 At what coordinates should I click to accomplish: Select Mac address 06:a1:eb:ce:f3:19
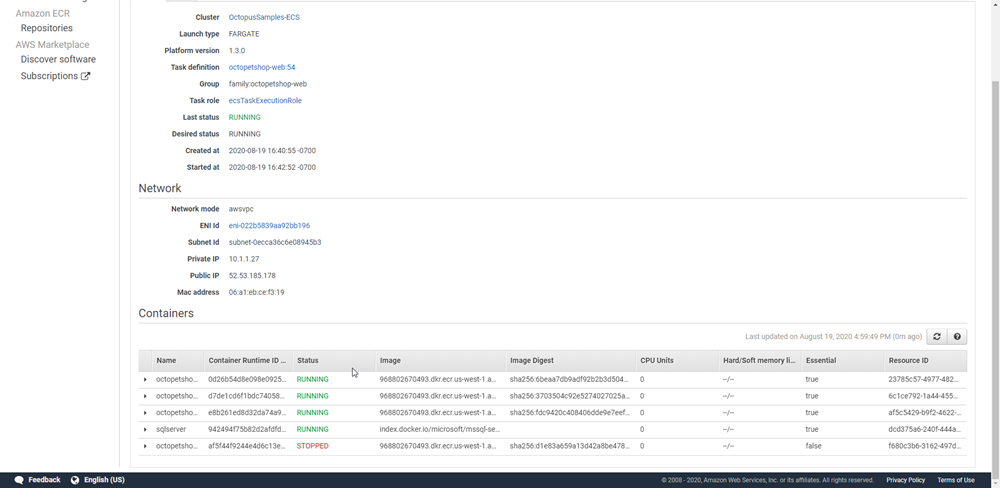pyautogui.click(x=256, y=292)
